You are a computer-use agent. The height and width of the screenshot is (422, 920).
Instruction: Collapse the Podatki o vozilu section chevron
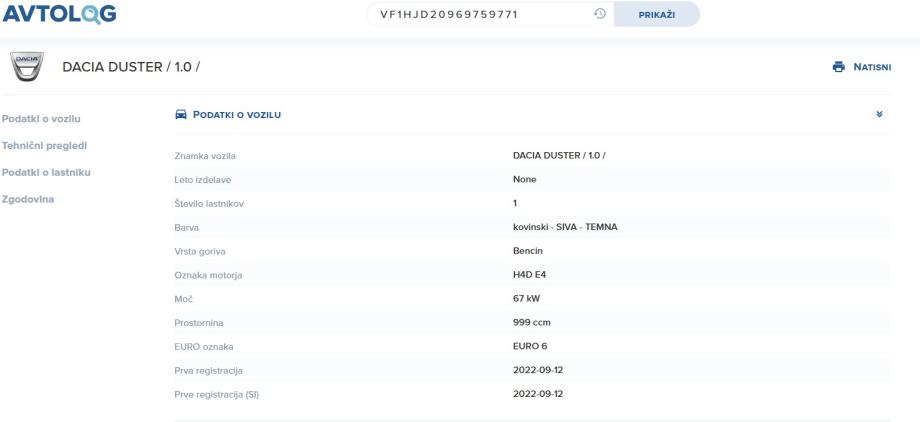pos(879,114)
